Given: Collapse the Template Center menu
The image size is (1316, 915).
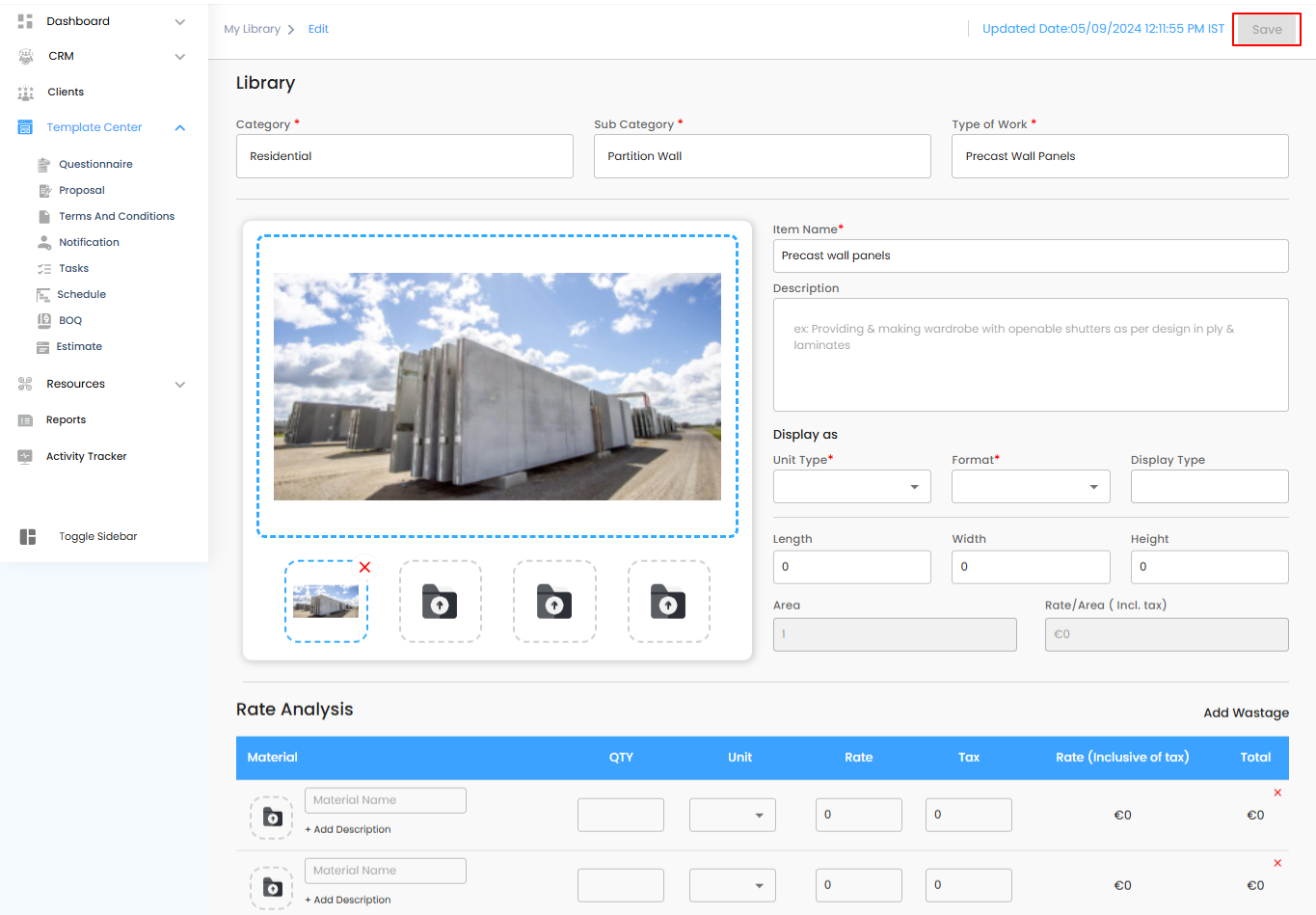Looking at the screenshot, I should click(180, 128).
